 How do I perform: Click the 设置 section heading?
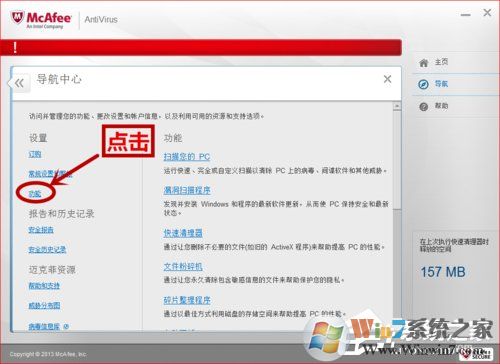coord(38,138)
